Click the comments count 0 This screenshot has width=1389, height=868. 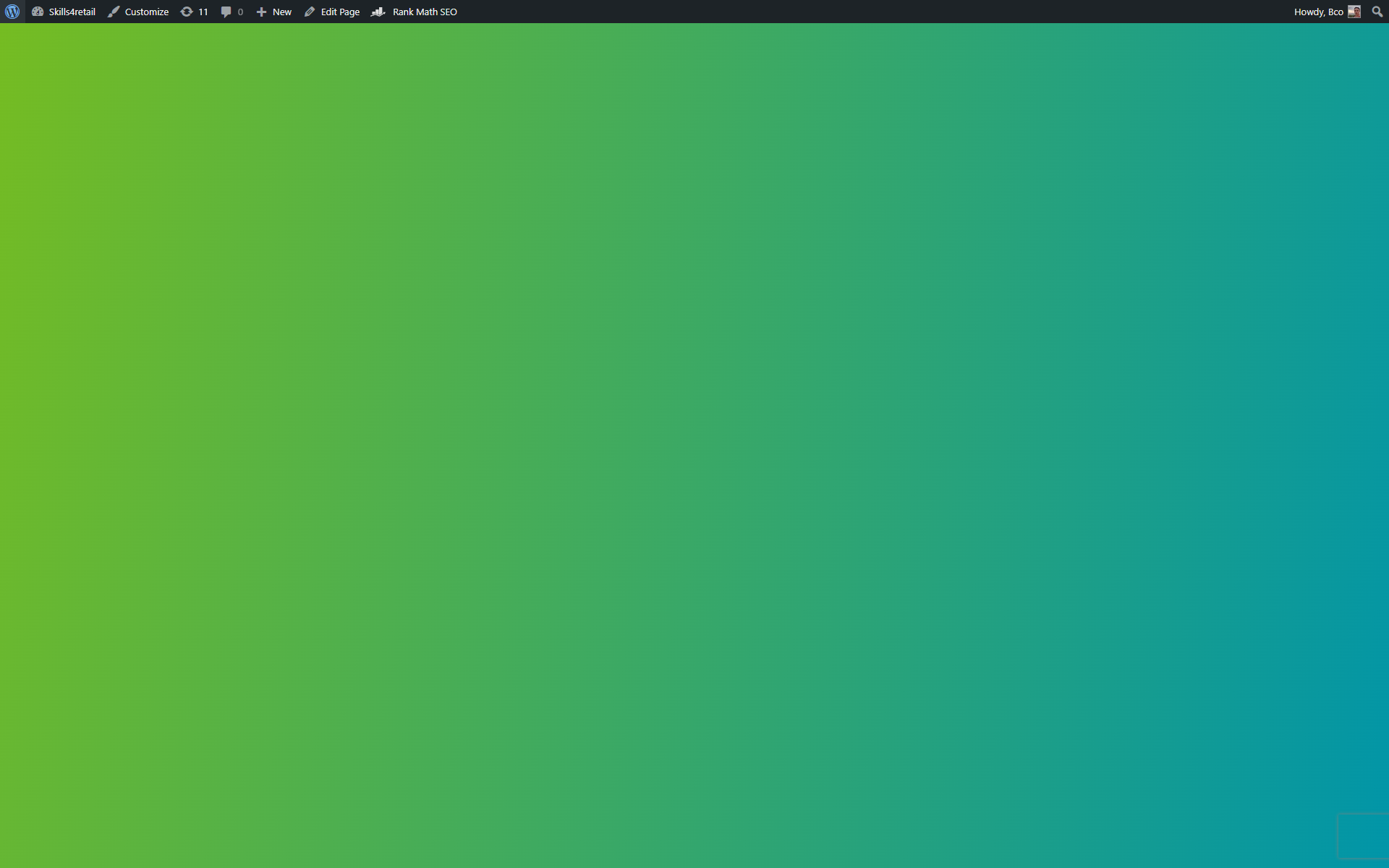tap(240, 12)
